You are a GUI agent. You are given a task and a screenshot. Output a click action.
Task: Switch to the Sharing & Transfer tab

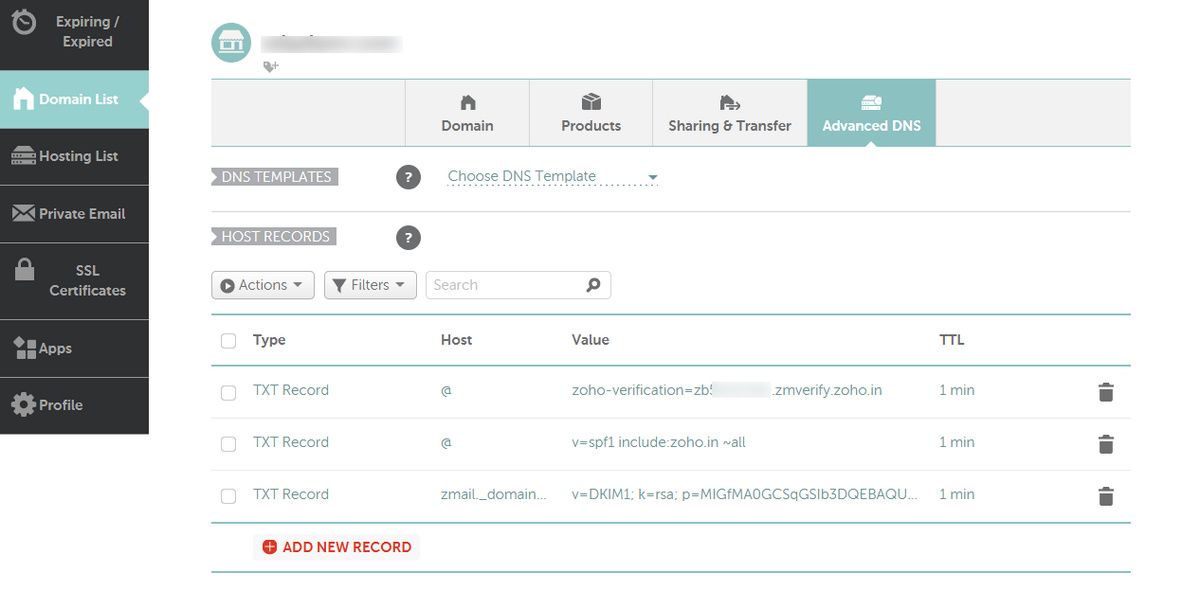[x=729, y=112]
